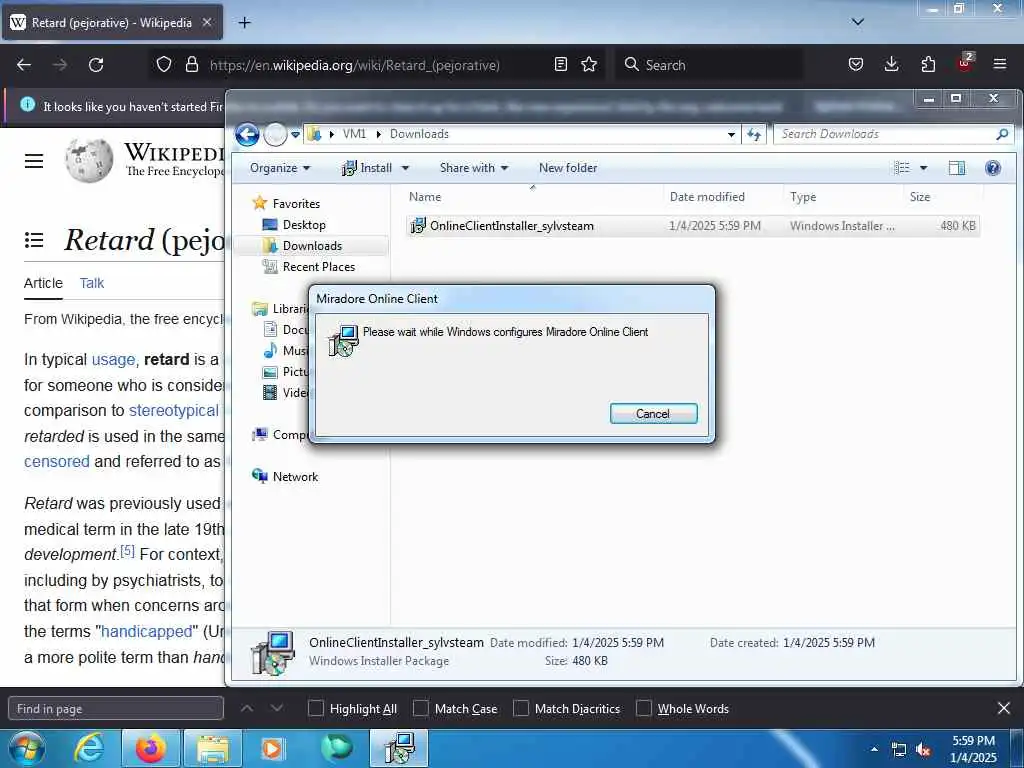The height and width of the screenshot is (768, 1024).
Task: Click the Firefox back arrow
Action: pos(24,65)
